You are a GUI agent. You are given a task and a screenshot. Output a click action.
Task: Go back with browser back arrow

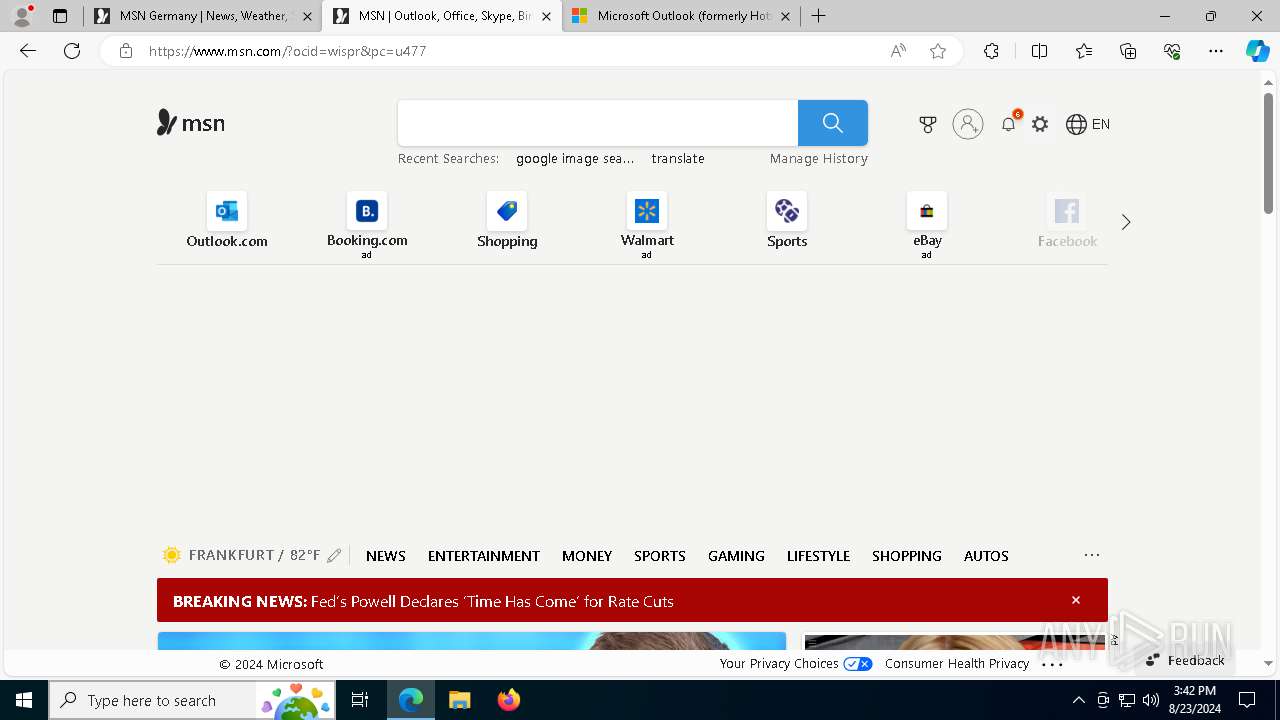tap(28, 51)
